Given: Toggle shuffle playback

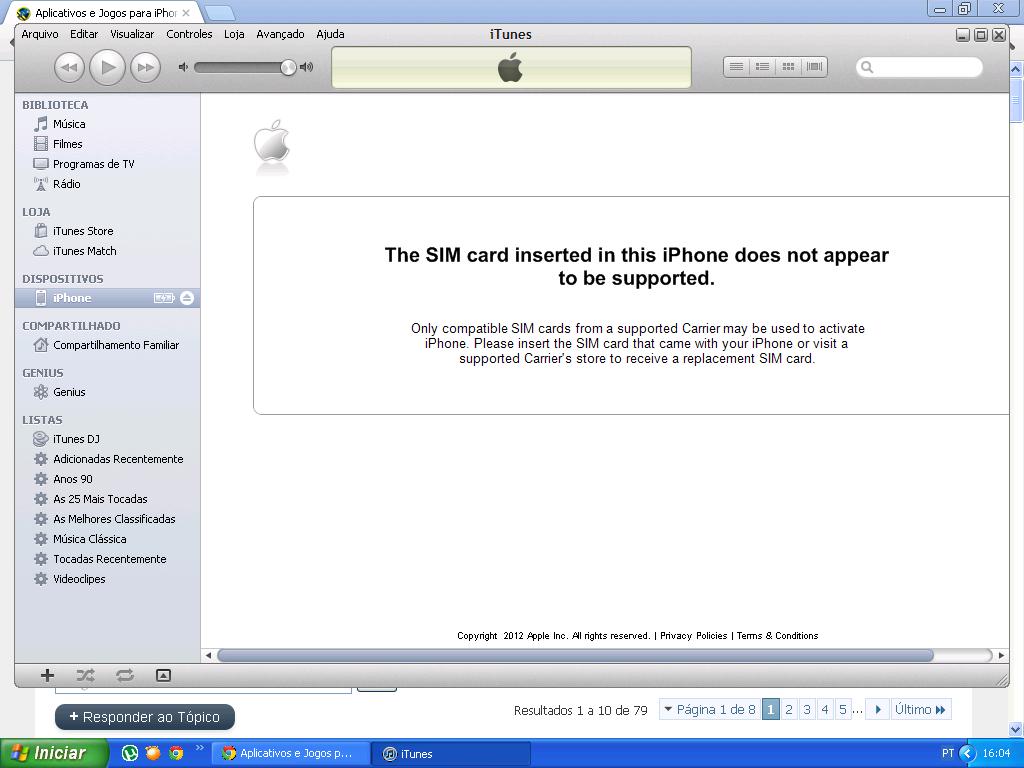Looking at the screenshot, I should (86, 675).
